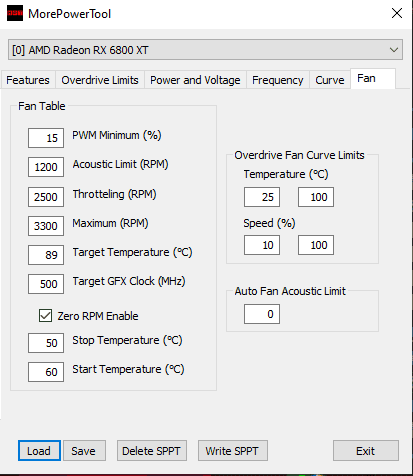This screenshot has width=413, height=476.
Task: Select the Target Temperature field
Action: coord(46,255)
